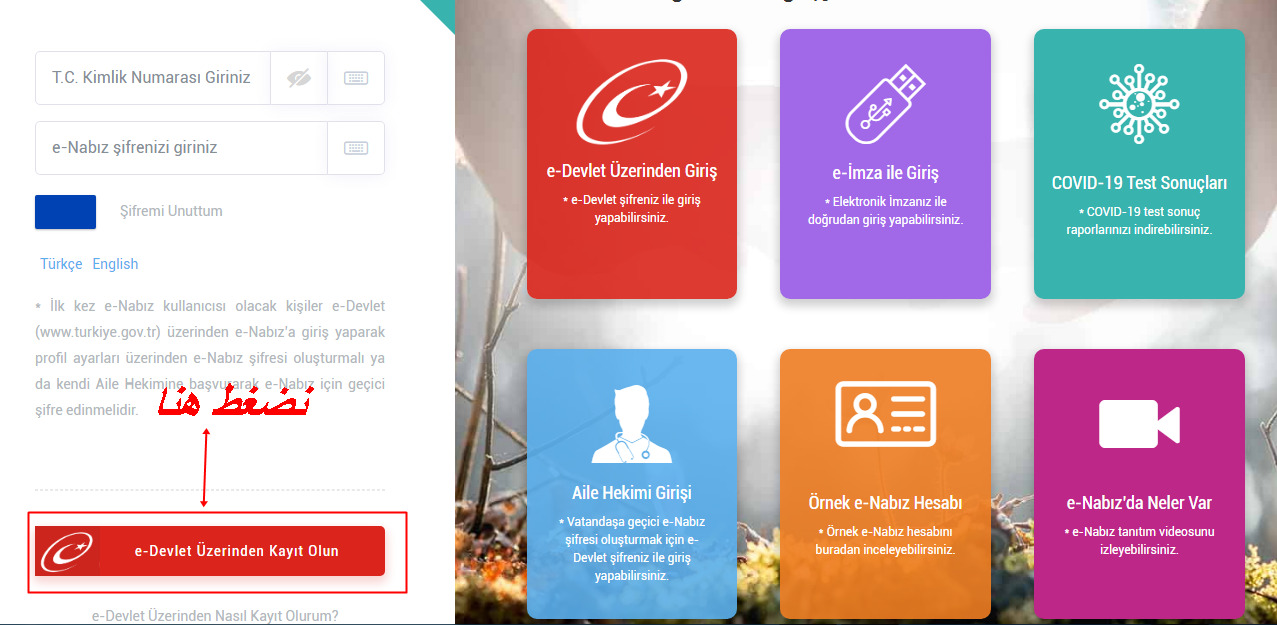The height and width of the screenshot is (625, 1277).
Task: Switch language to Türkçe
Action: click(x=61, y=264)
